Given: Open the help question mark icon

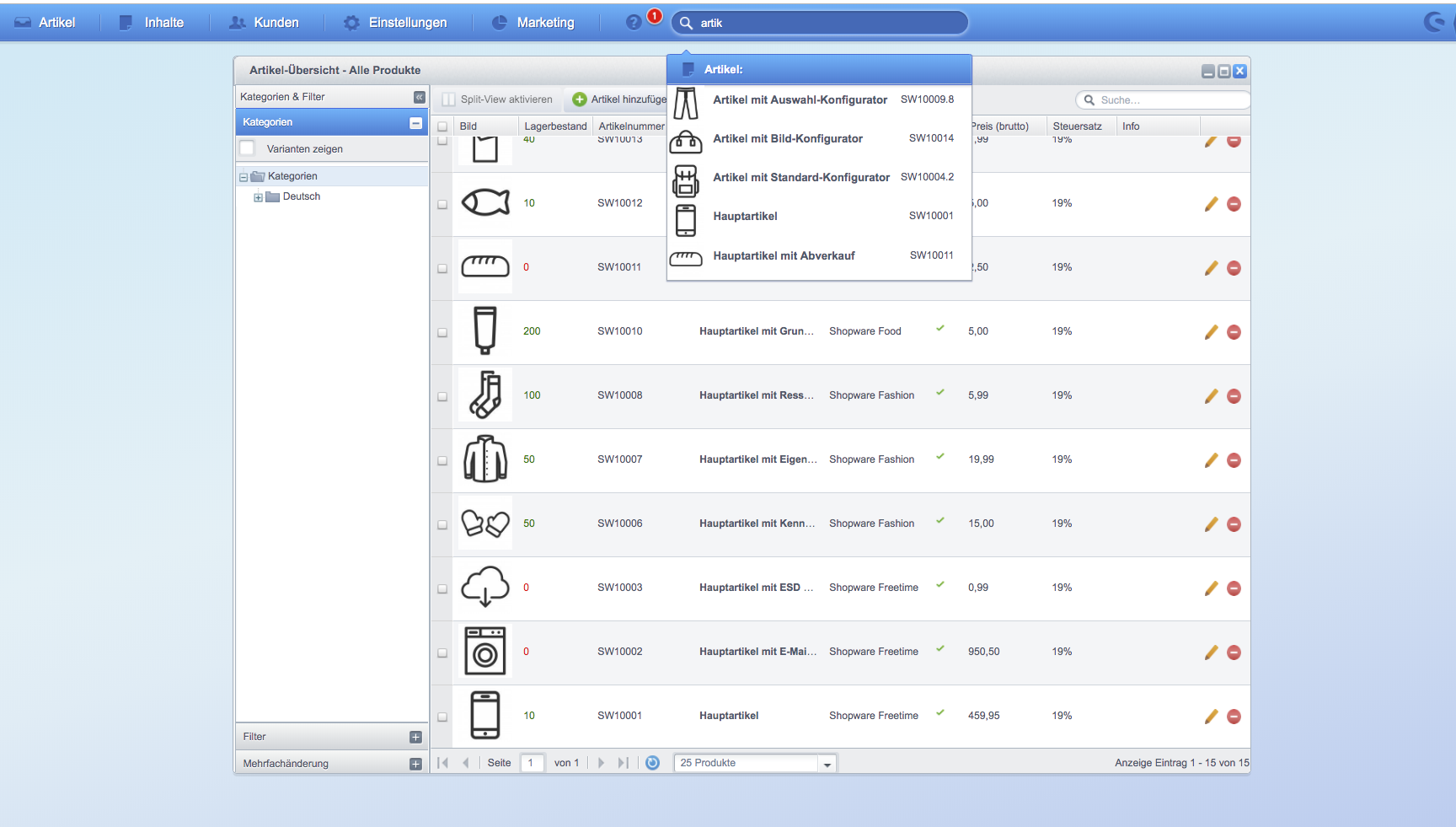Looking at the screenshot, I should pos(634,23).
